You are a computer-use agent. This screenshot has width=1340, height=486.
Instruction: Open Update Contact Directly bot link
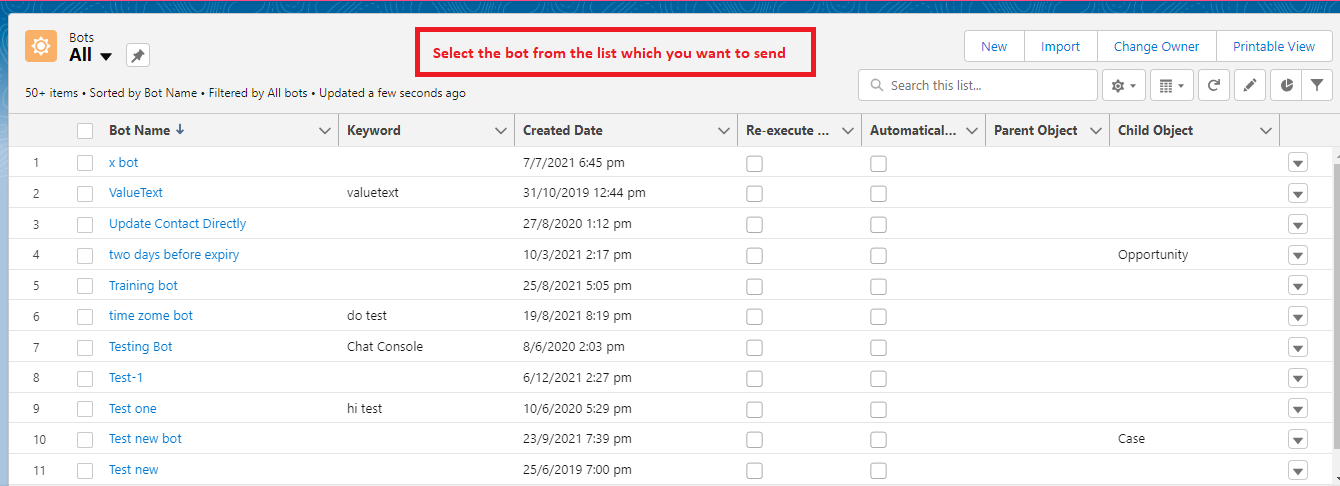click(x=177, y=224)
